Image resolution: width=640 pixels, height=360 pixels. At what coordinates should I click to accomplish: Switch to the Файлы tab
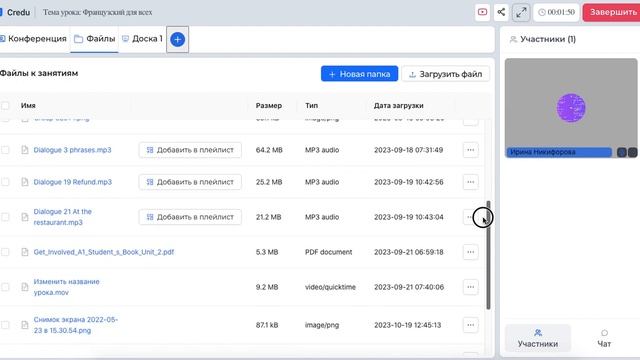coord(95,39)
